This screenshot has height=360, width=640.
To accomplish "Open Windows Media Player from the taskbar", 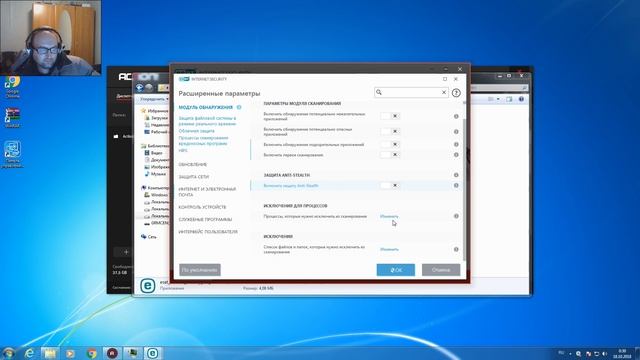I will click(70, 353).
